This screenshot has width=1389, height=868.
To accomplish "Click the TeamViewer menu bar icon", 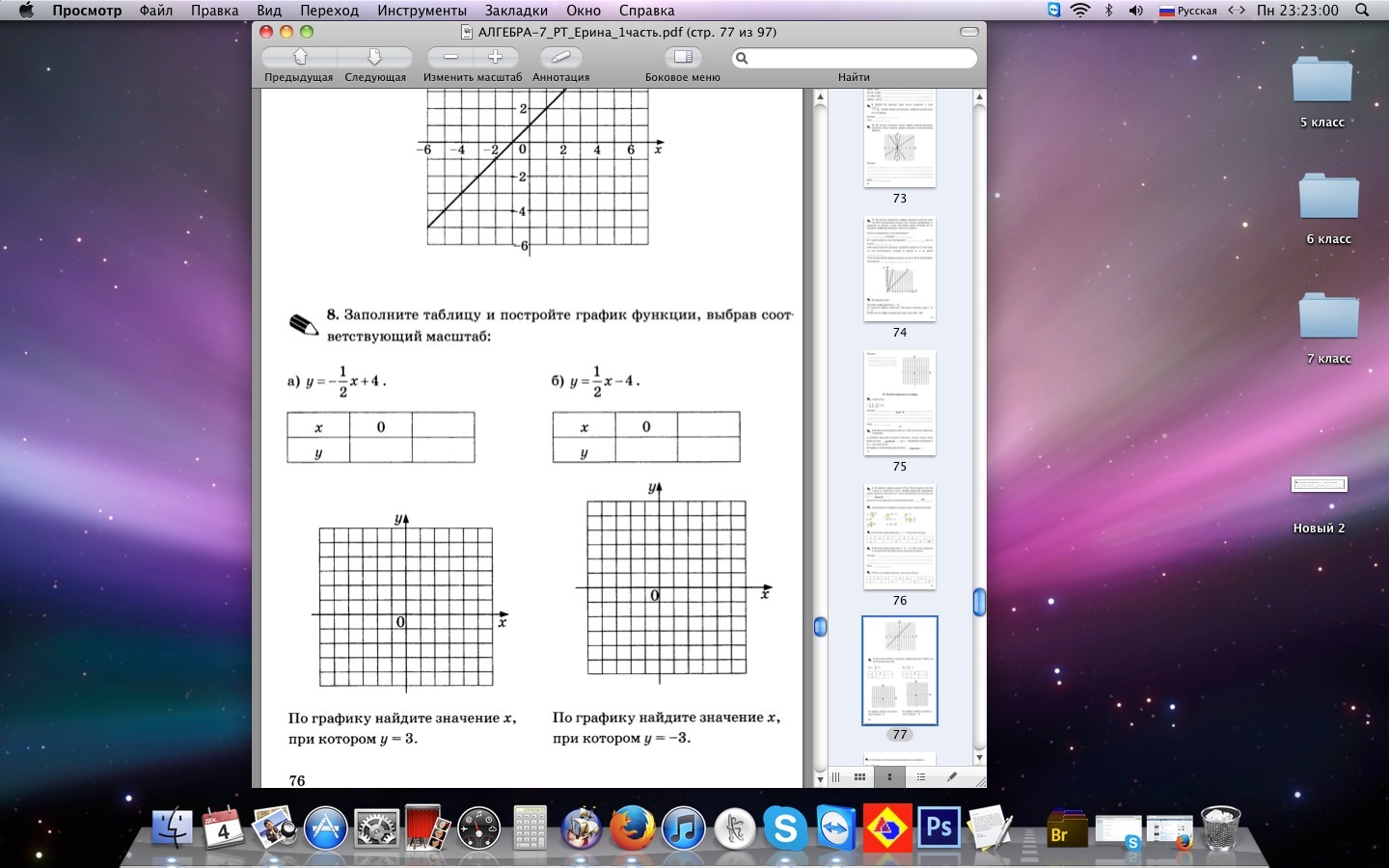I will click(1053, 10).
